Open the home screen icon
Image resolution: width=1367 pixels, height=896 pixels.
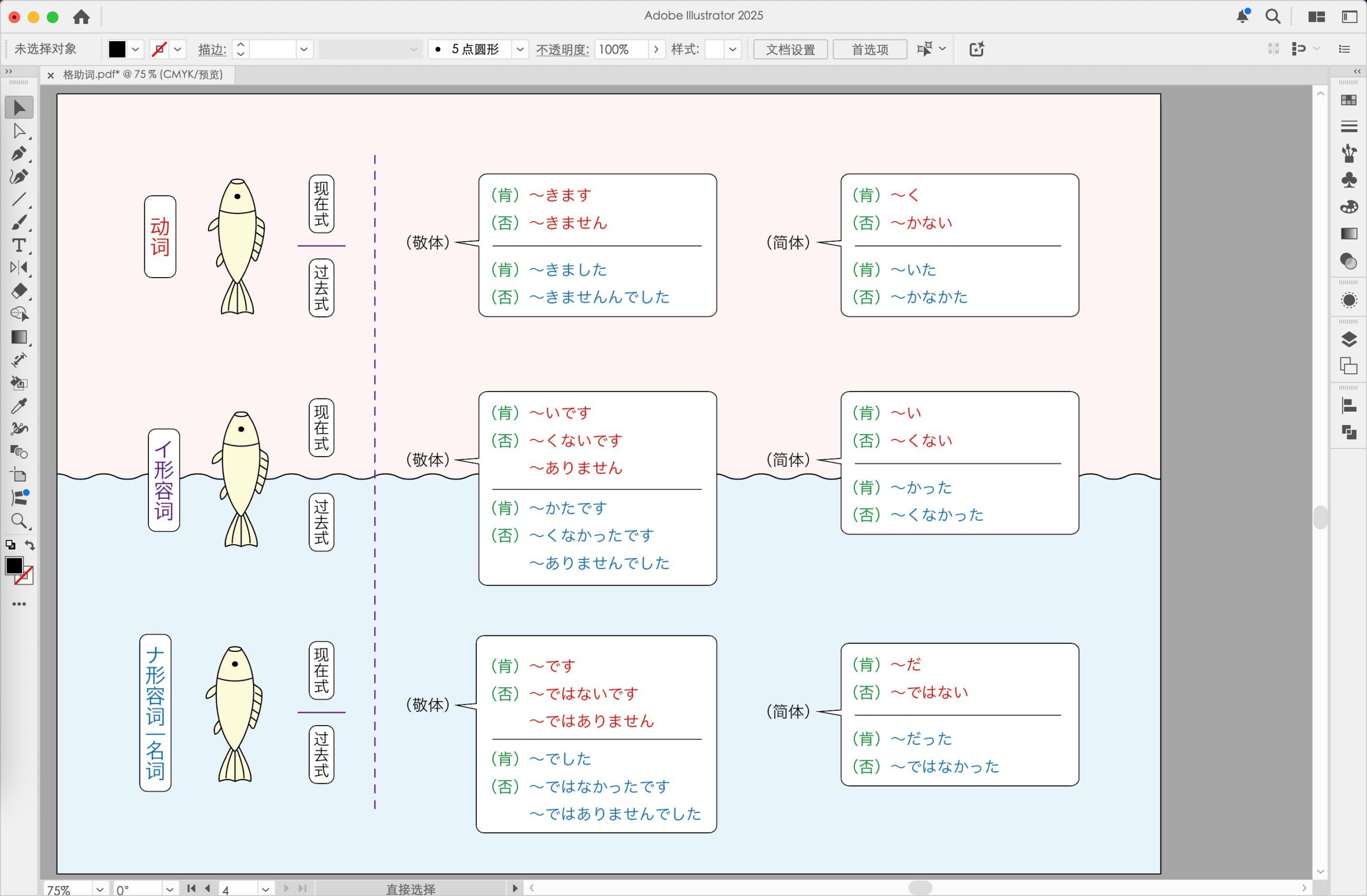(x=82, y=17)
